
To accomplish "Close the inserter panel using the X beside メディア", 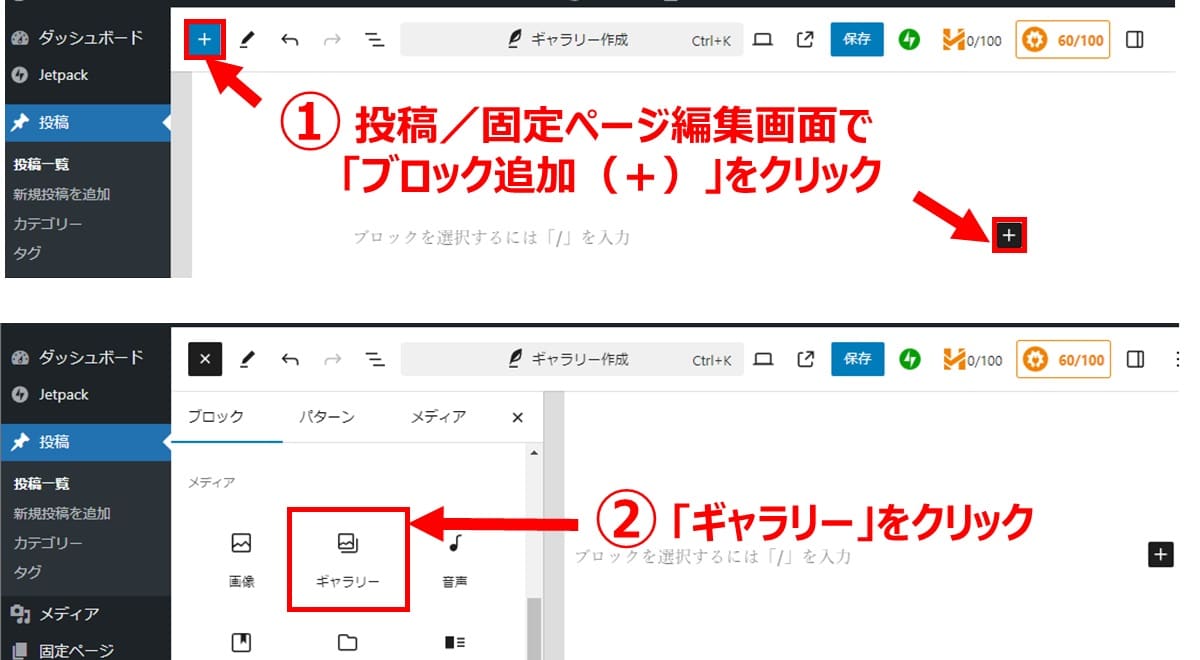I will pos(517,418).
